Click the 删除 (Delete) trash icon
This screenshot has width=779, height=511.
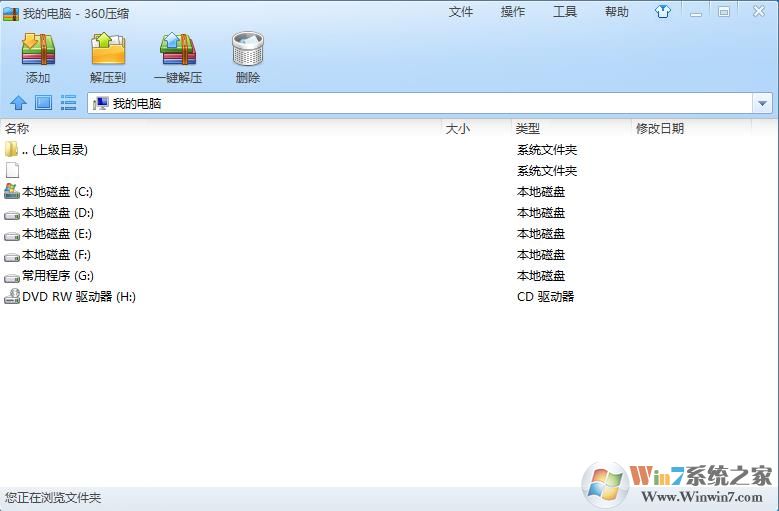pyautogui.click(x=247, y=49)
